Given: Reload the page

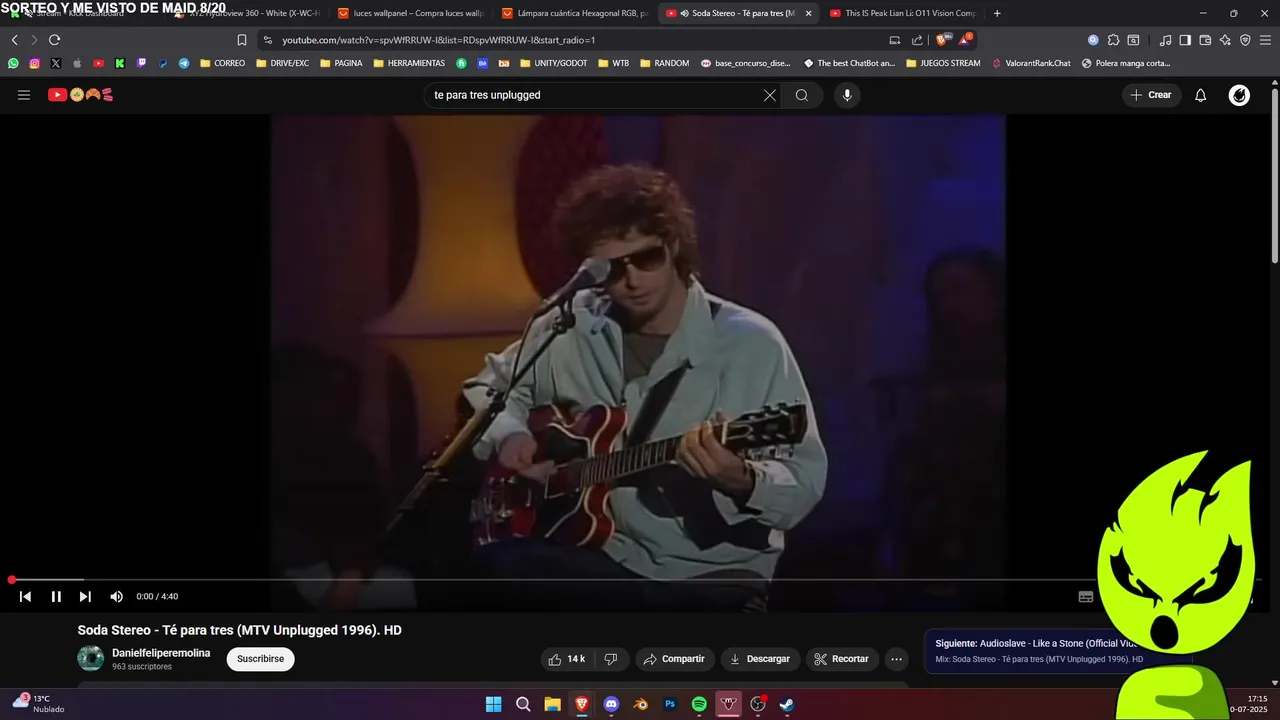Looking at the screenshot, I should [54, 40].
